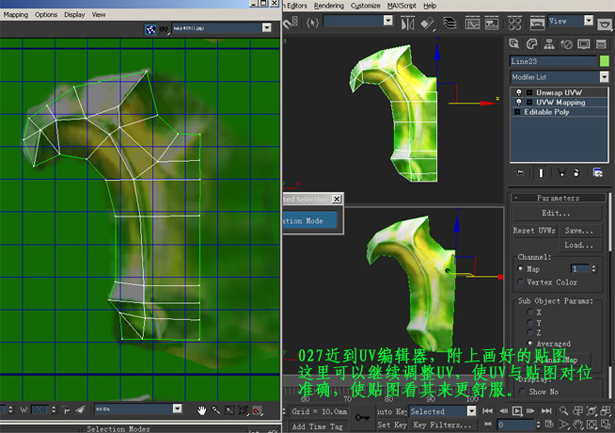Select the Vertex Color radio button
Image resolution: width=615 pixels, height=433 pixels.
pos(520,282)
